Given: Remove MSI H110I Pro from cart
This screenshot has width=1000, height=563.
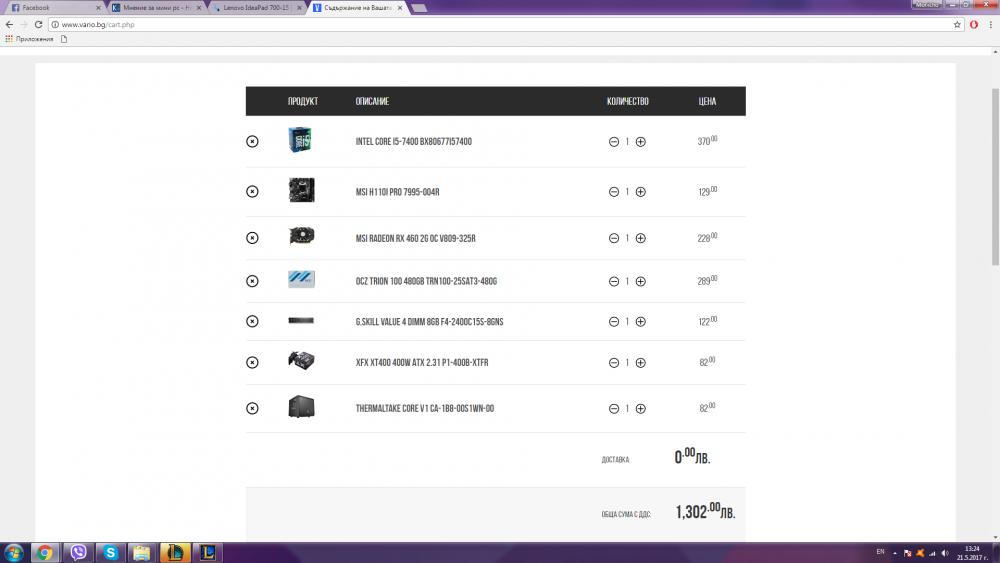Looking at the screenshot, I should [x=253, y=191].
